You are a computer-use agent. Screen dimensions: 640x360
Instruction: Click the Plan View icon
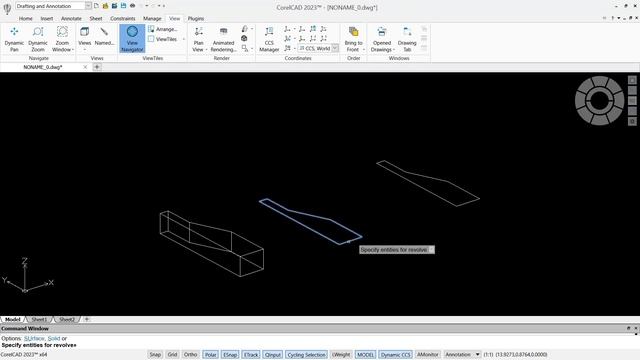[198, 32]
